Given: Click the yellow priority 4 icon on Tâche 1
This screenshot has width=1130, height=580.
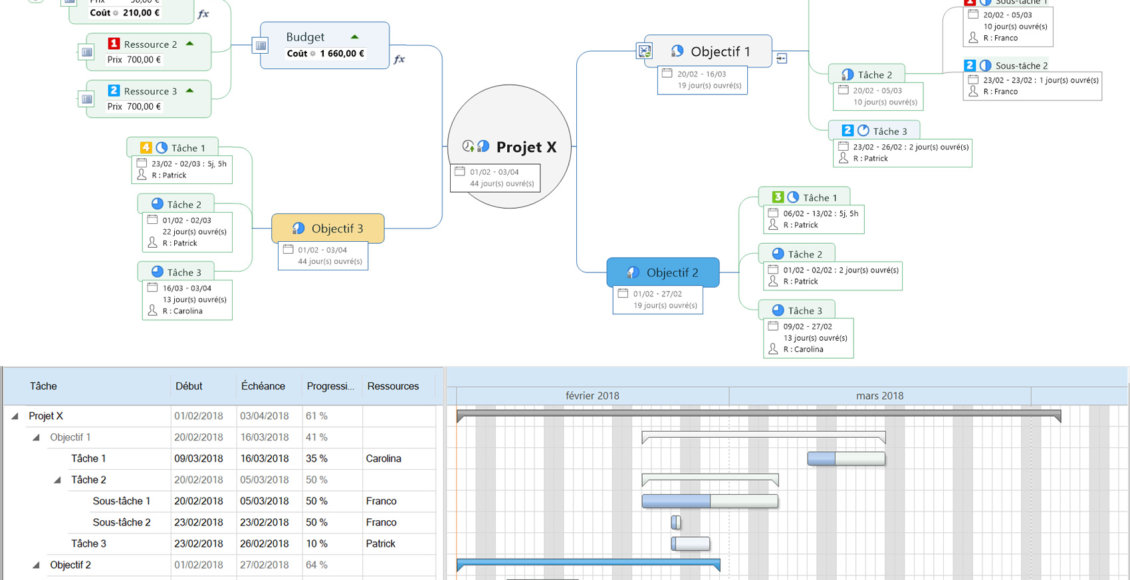Looking at the screenshot, I should (x=145, y=148).
